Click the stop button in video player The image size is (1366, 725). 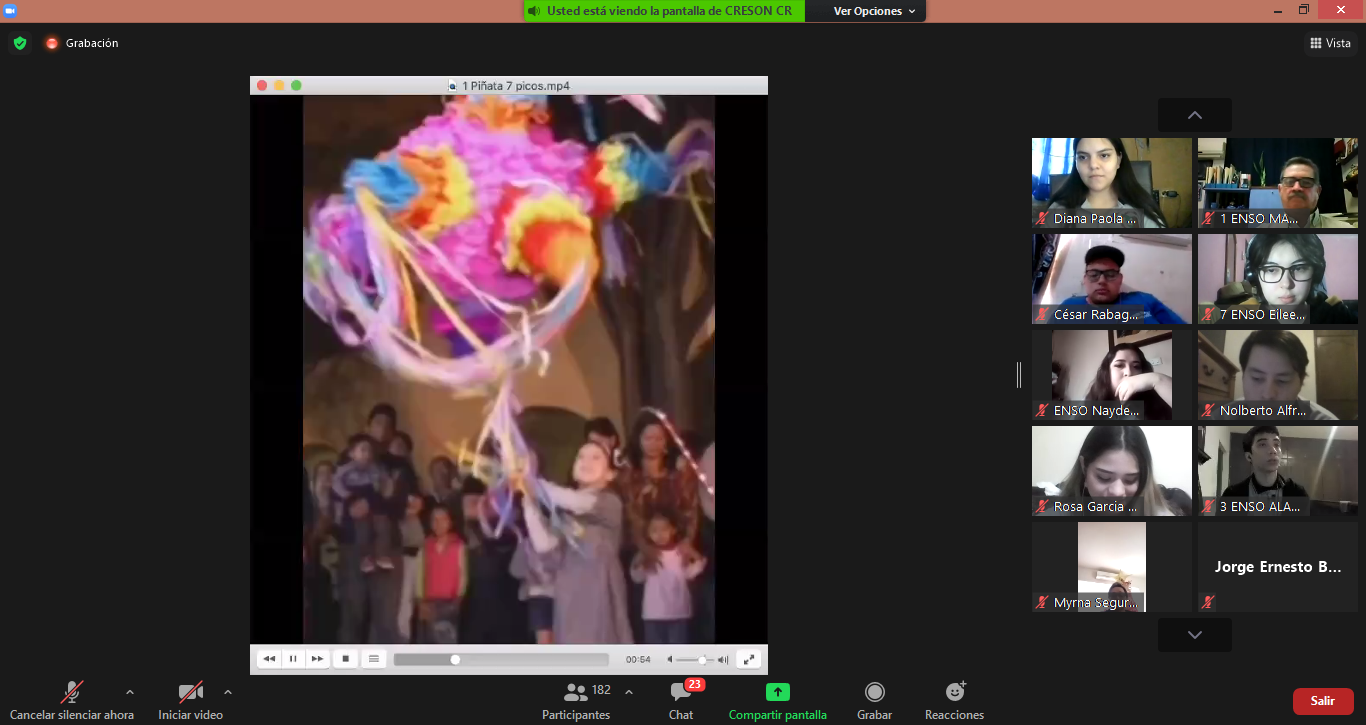click(345, 659)
